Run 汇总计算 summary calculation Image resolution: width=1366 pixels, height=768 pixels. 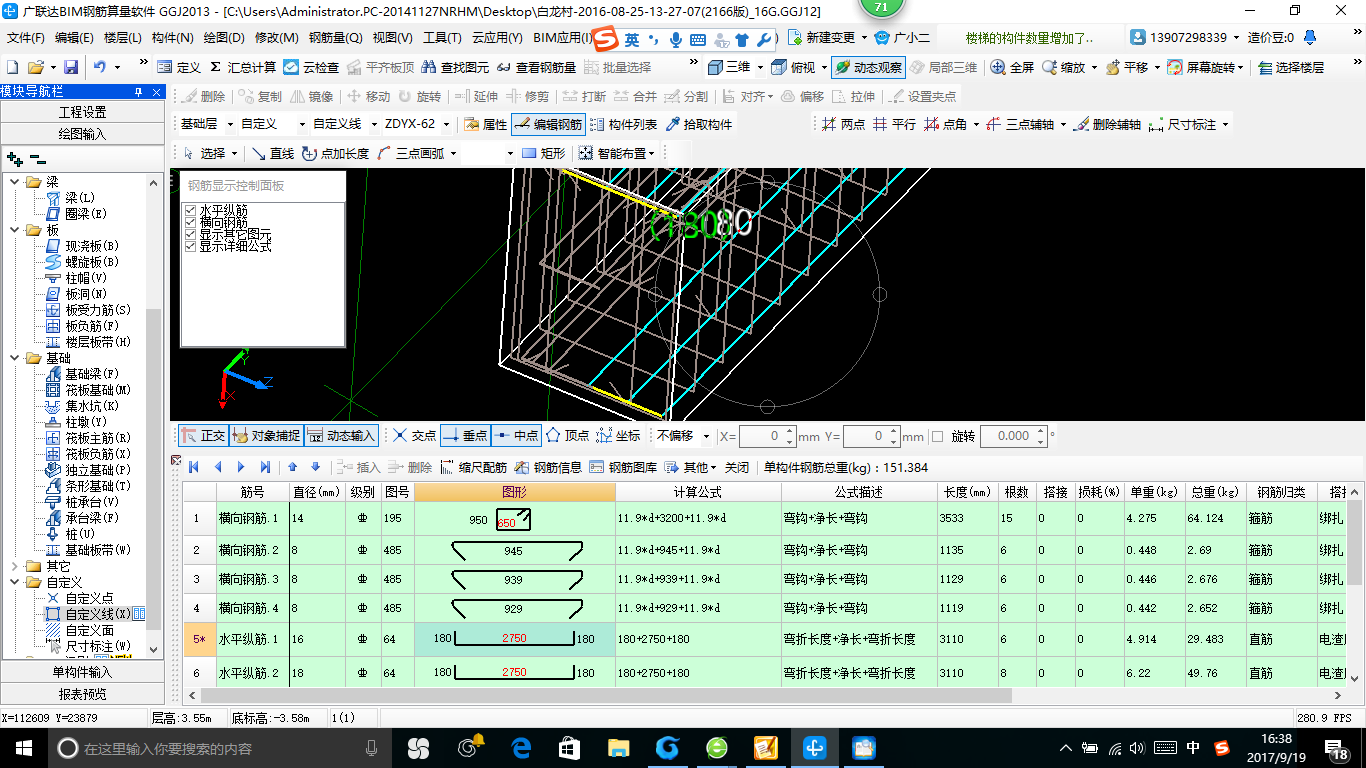pos(242,67)
